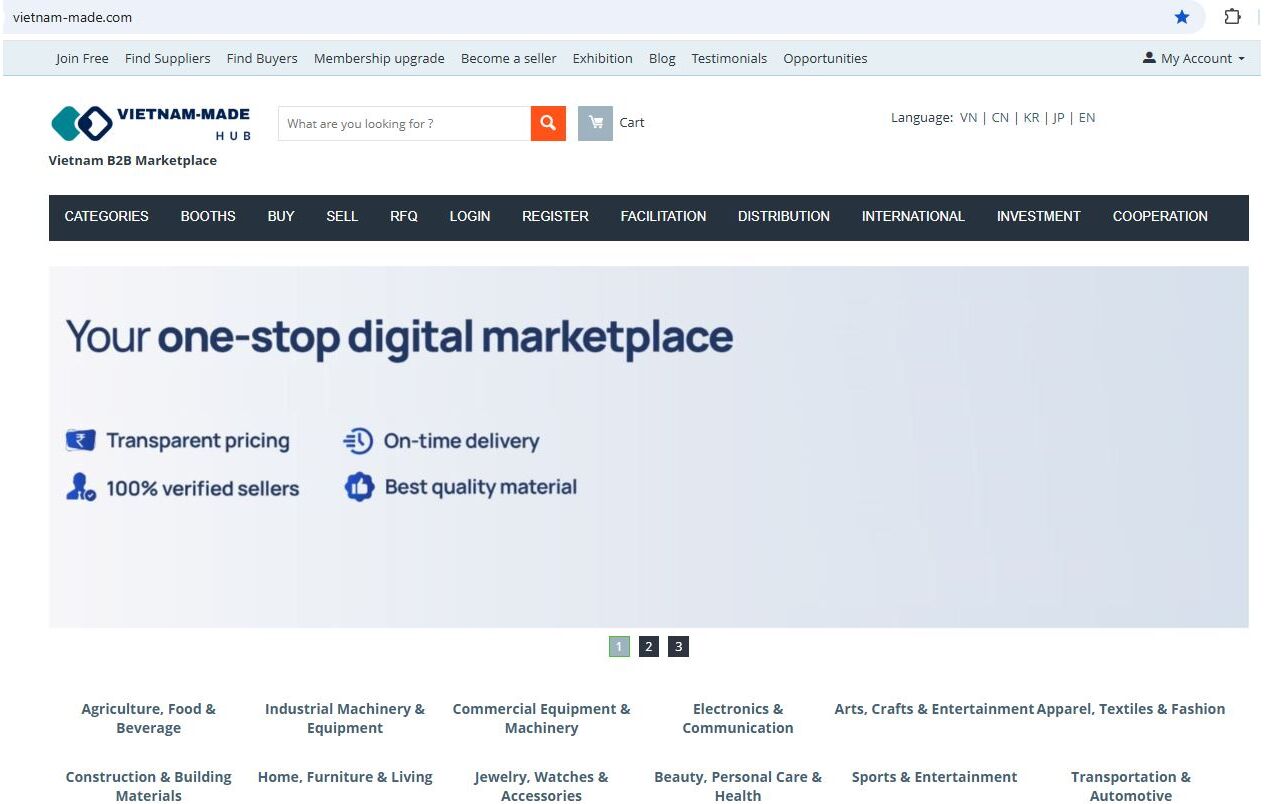Open Agriculture, Food & Beverage category
Image resolution: width=1265 pixels, height=804 pixels.
click(148, 718)
